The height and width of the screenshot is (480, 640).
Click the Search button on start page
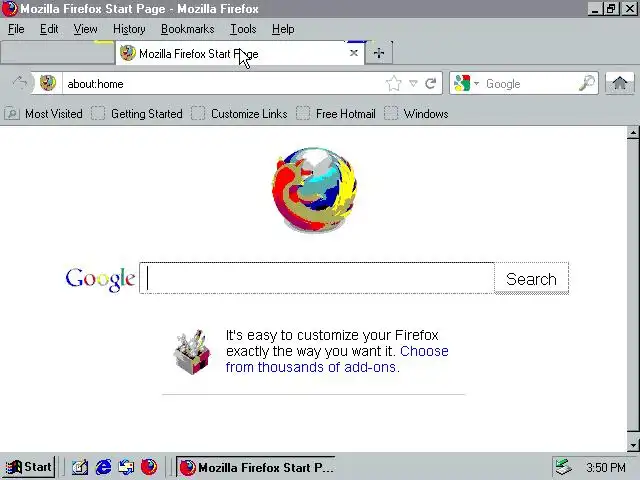click(x=531, y=279)
